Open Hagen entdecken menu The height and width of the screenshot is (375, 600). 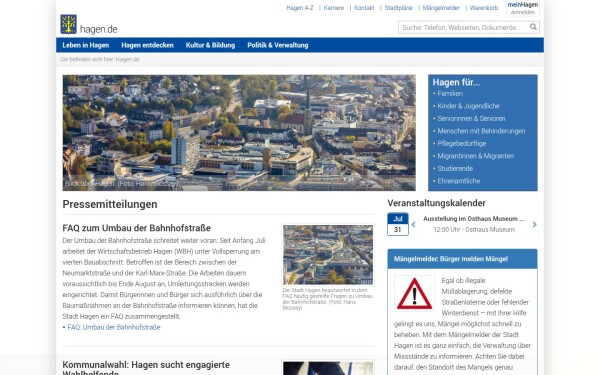147,45
